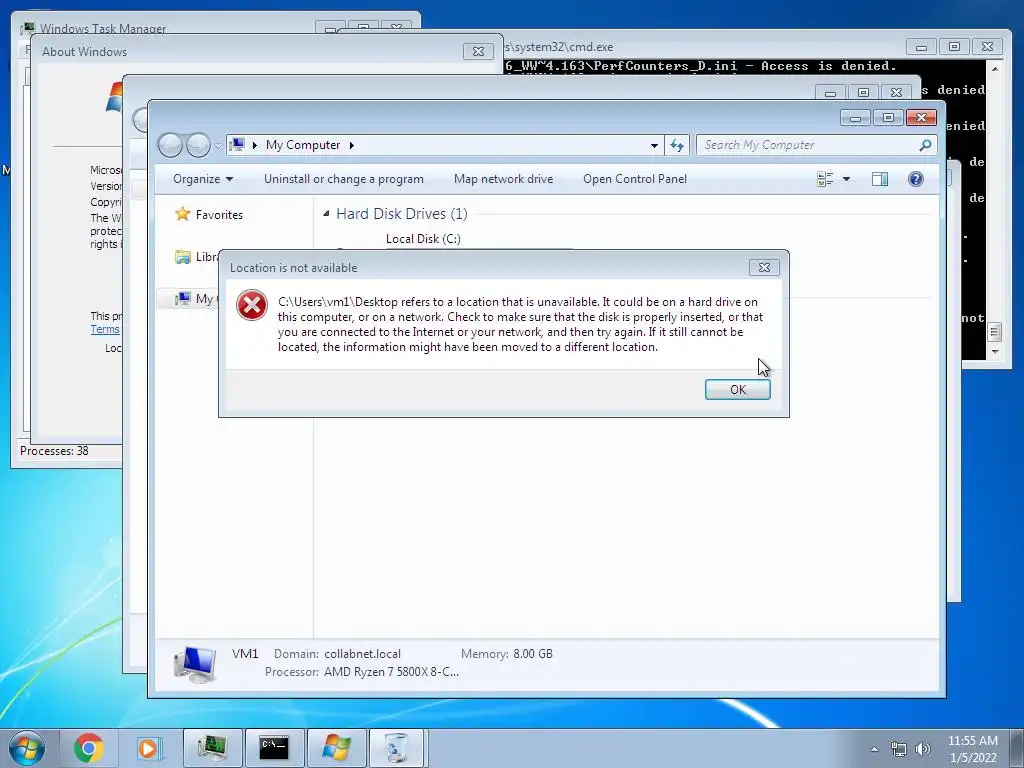Click the Libraries folder icon in the sidebar
This screenshot has height=768, width=1024.
[x=183, y=257]
